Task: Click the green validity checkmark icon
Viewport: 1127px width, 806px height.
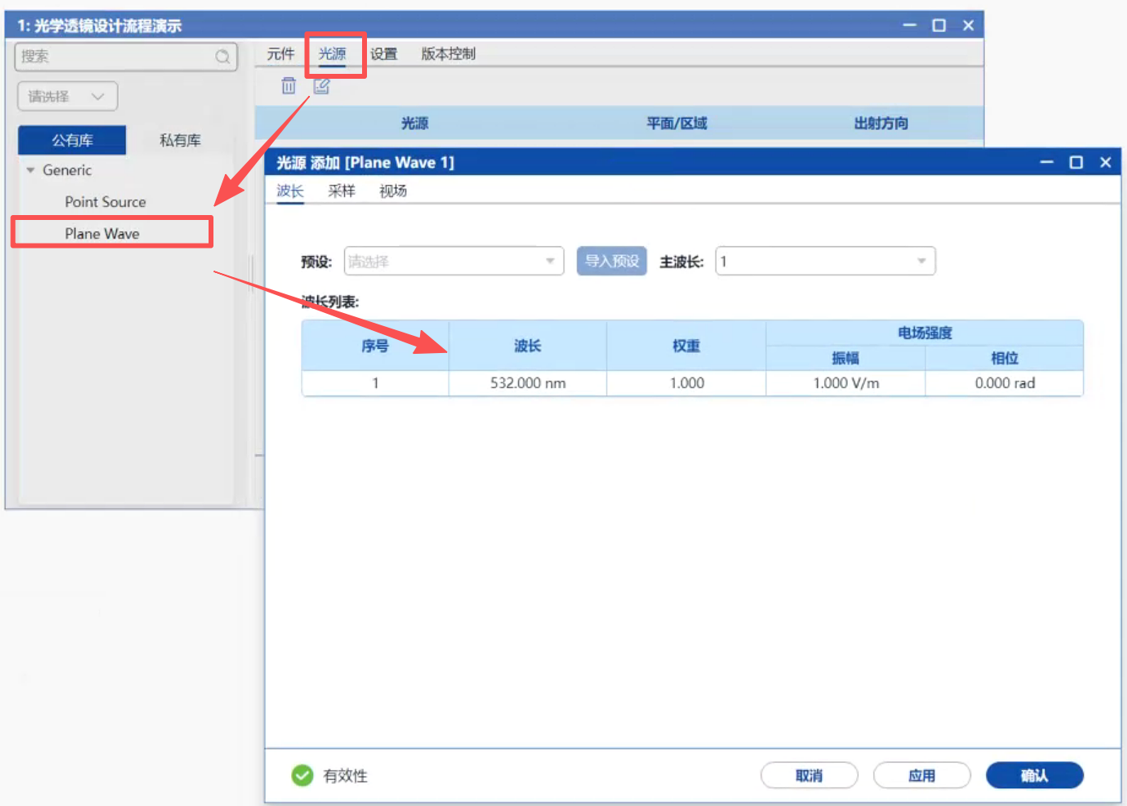Action: [301, 775]
